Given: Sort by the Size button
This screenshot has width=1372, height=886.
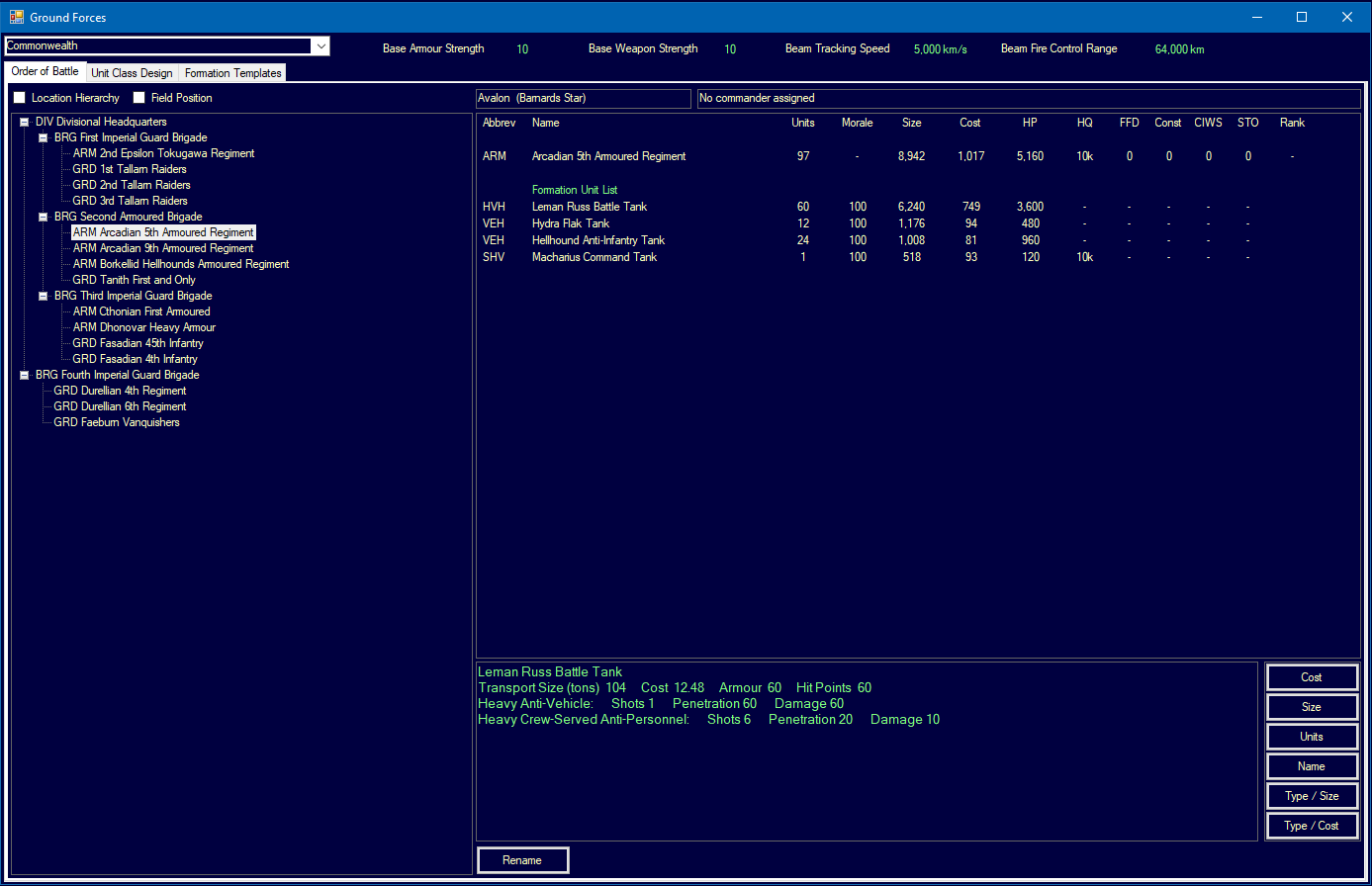Looking at the screenshot, I should pos(1312,707).
